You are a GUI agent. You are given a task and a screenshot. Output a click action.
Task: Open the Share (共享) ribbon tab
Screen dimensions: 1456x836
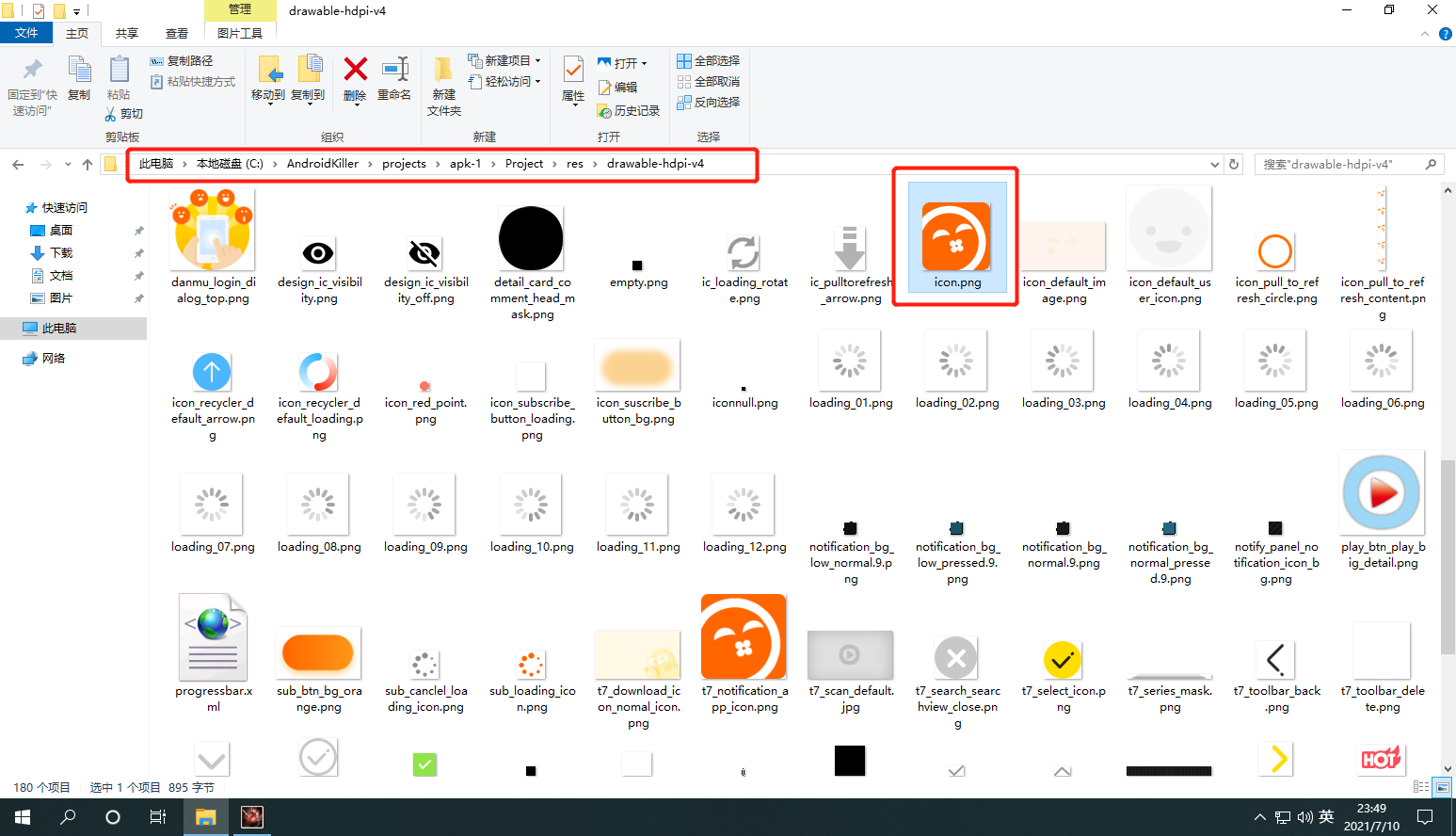pyautogui.click(x=127, y=33)
